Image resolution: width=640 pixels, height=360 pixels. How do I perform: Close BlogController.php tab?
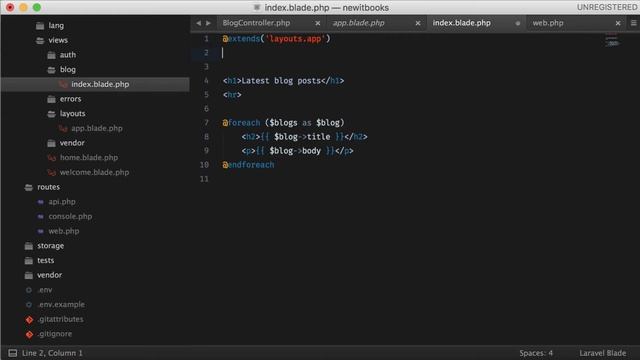318,23
